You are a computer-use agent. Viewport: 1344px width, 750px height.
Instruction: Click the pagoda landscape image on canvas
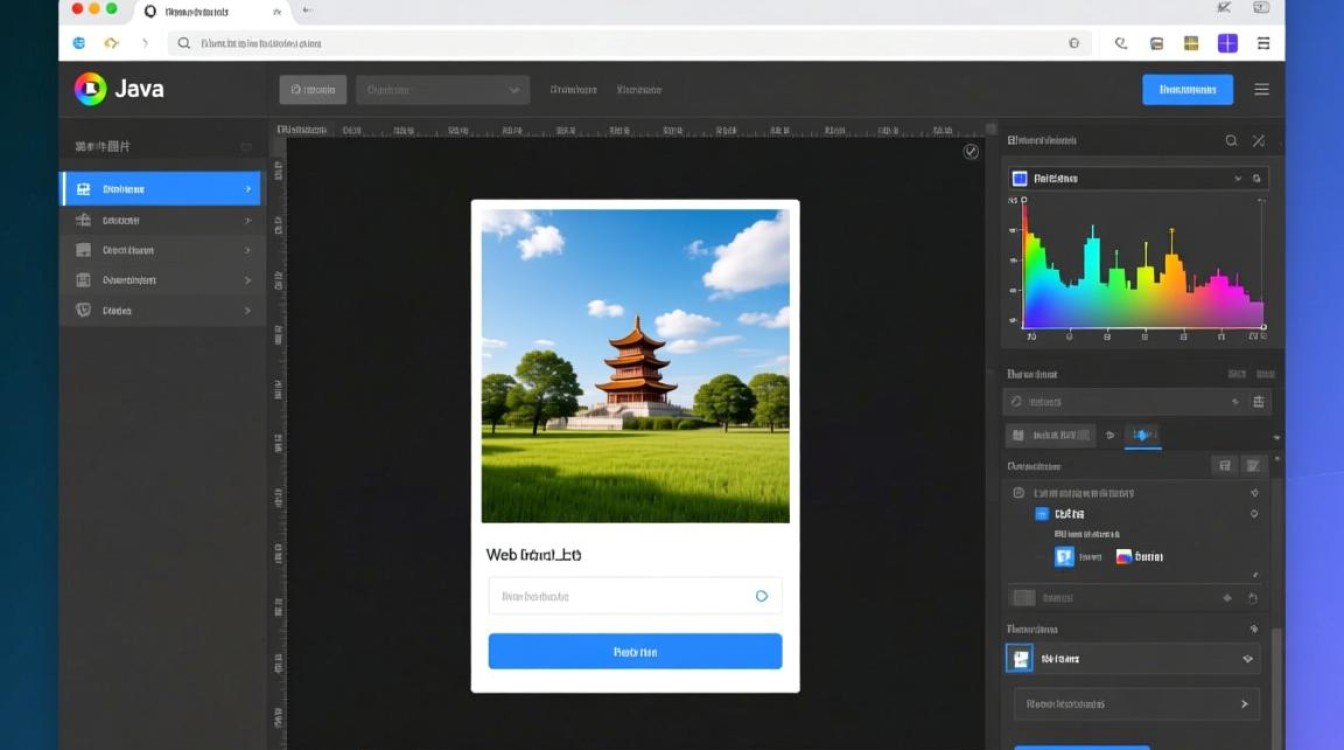[x=635, y=365]
